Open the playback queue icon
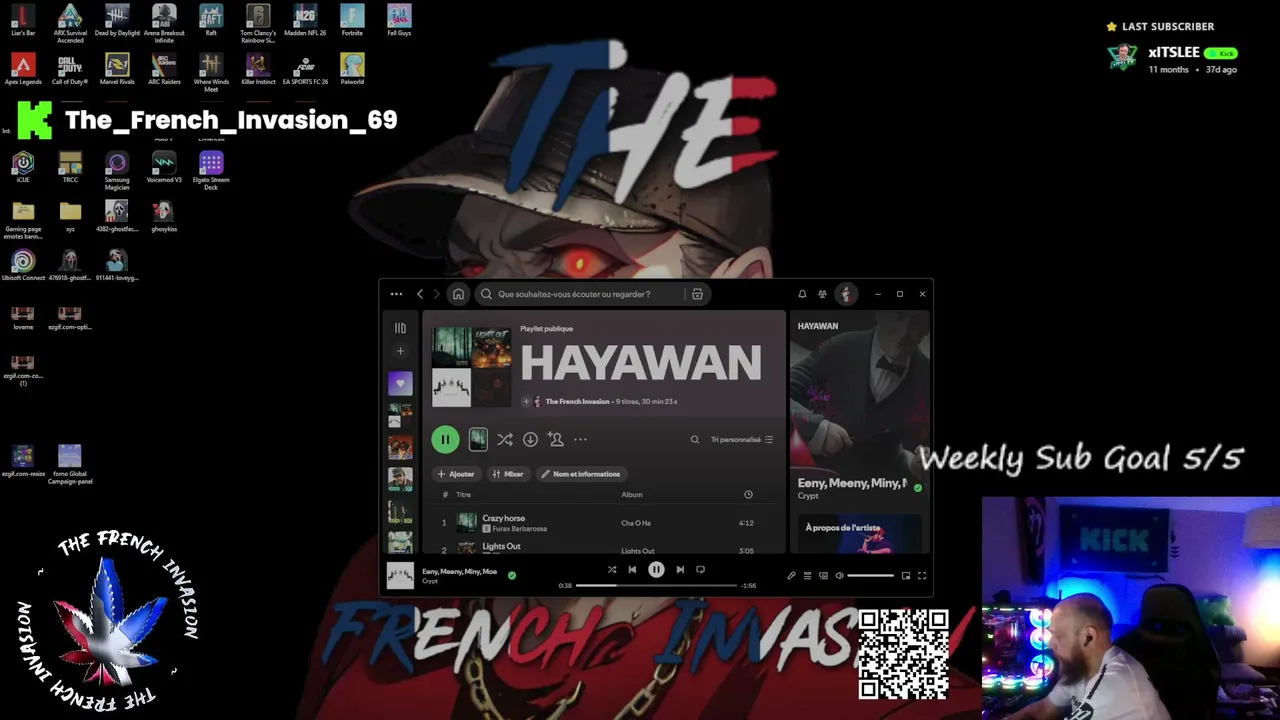 pyautogui.click(x=807, y=576)
